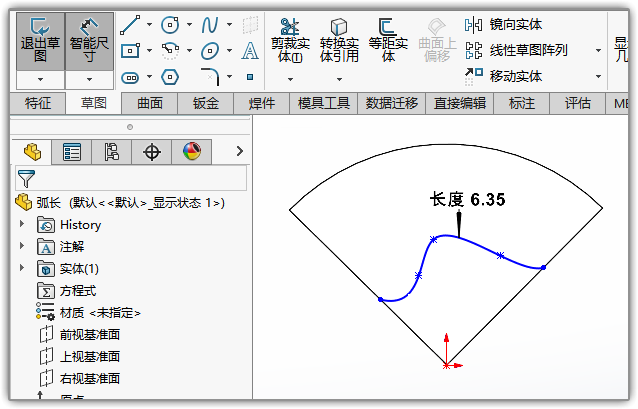Switch to the 数据迁移 tab
638x409 pixels.
pos(392,103)
